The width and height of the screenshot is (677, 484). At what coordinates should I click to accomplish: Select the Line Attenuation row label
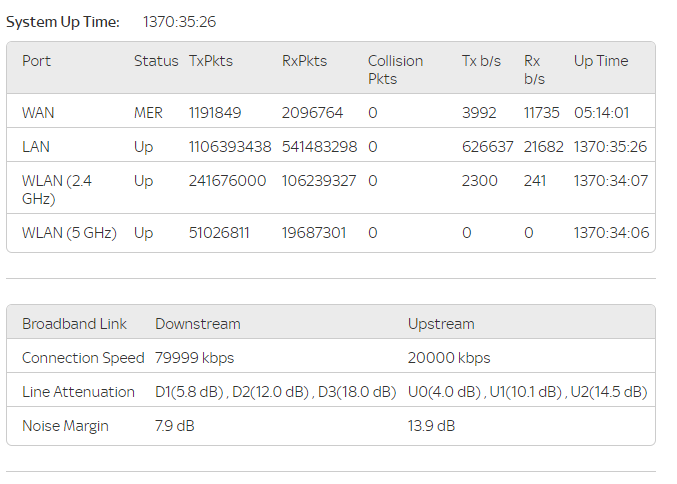78,392
